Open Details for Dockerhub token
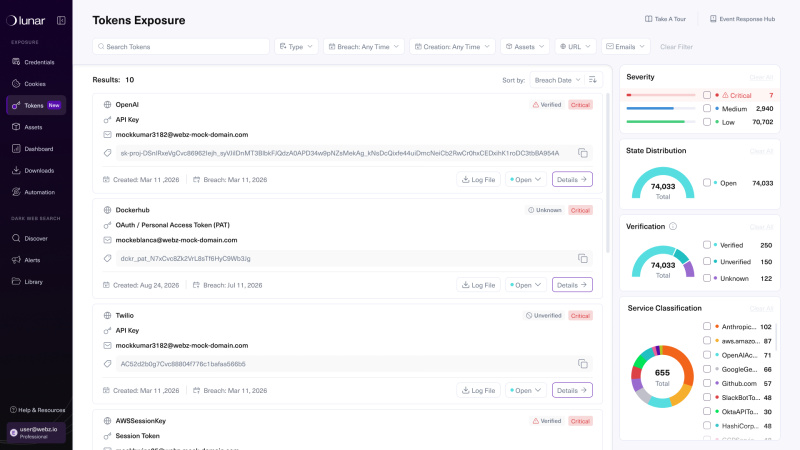 [x=572, y=285]
